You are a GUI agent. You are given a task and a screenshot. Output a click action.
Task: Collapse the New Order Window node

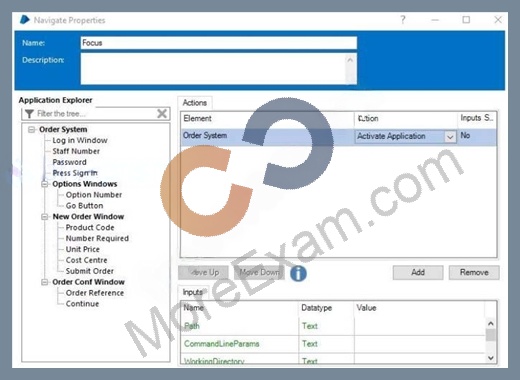pyautogui.click(x=45, y=217)
